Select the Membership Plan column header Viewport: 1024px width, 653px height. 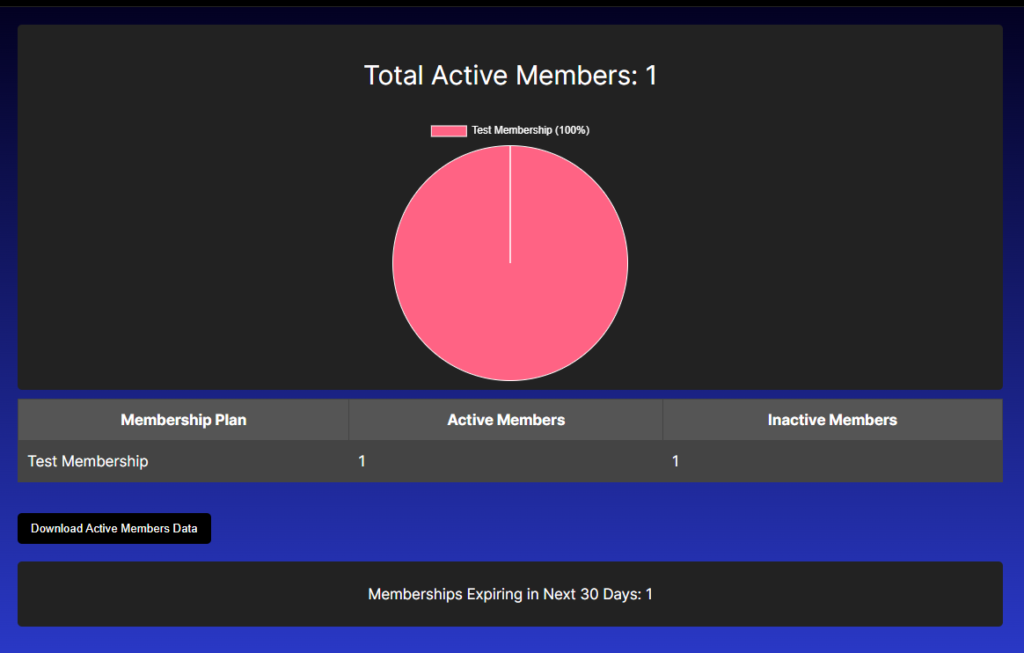[184, 420]
